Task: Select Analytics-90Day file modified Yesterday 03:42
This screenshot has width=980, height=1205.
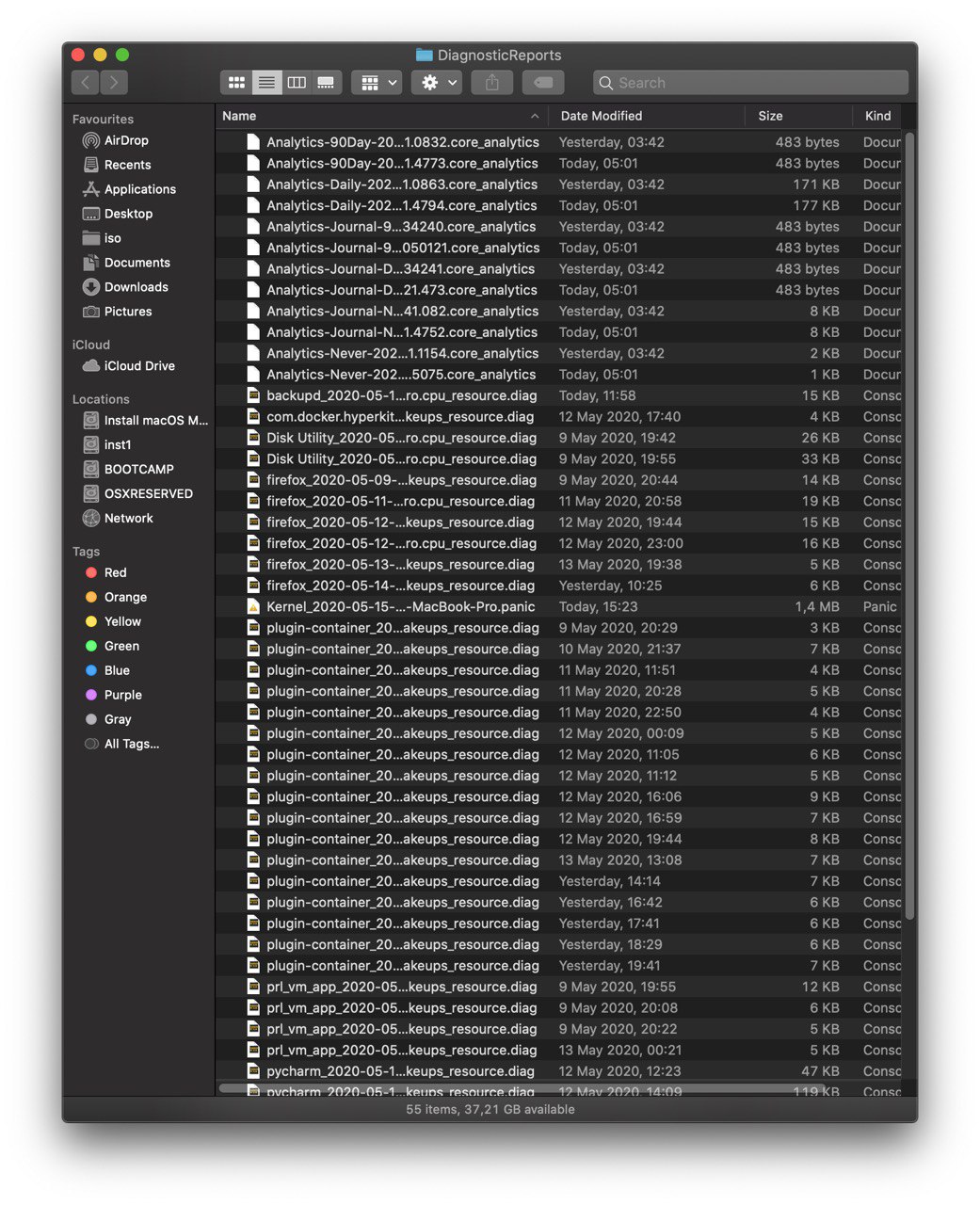Action: tap(559, 142)
